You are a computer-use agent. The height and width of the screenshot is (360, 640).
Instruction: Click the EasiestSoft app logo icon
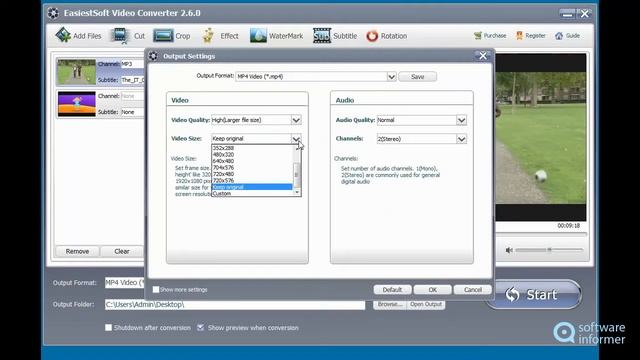coord(53,13)
